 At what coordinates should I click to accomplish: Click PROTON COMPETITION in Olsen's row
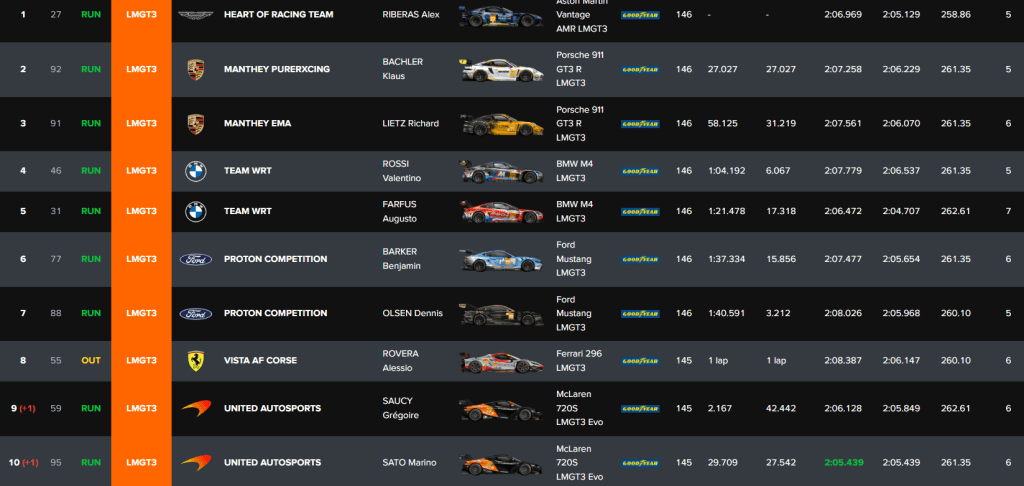point(276,313)
